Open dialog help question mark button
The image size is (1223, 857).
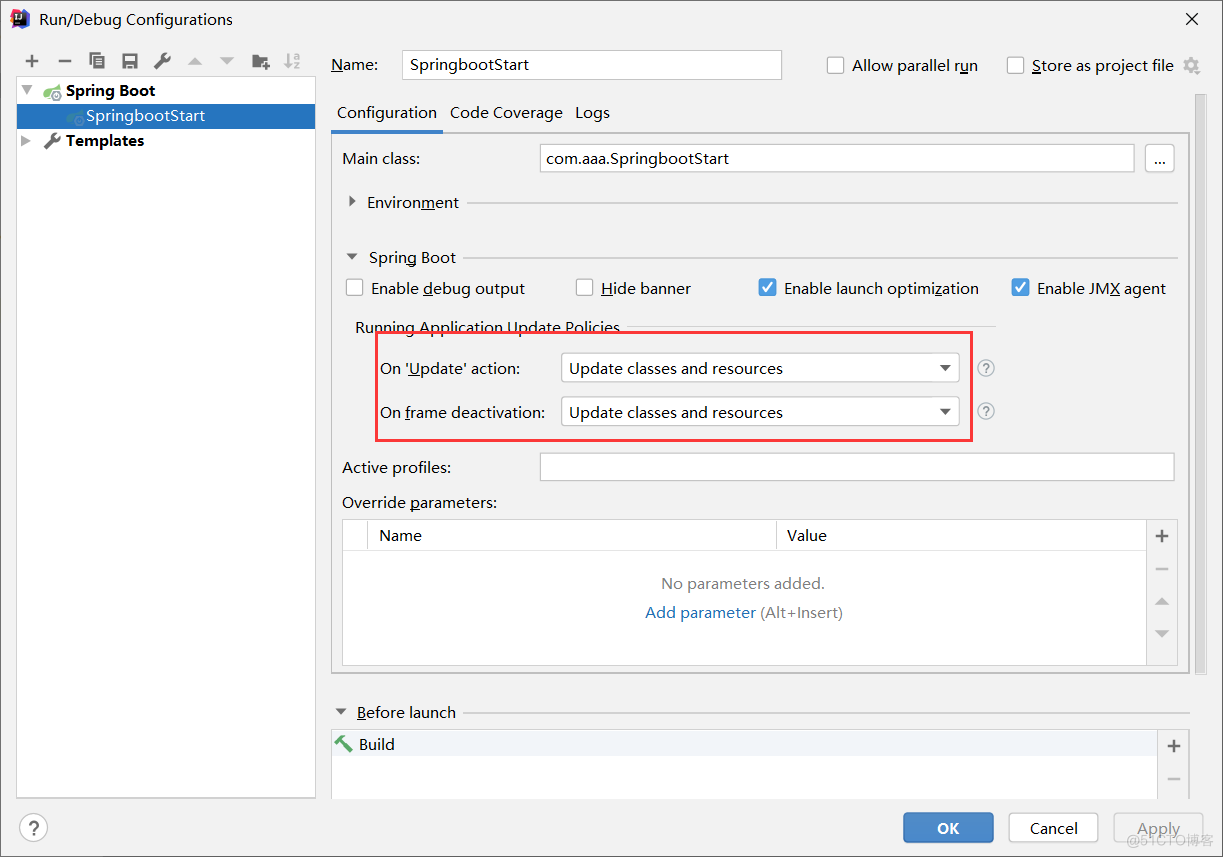33,828
